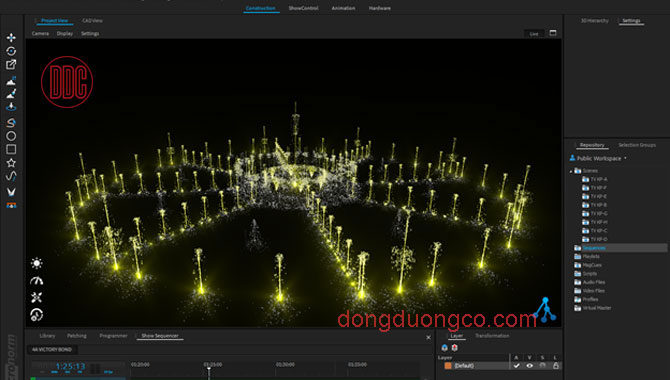Select the rotate tool icon
Screen dimensions: 670x380
coord(11,51)
